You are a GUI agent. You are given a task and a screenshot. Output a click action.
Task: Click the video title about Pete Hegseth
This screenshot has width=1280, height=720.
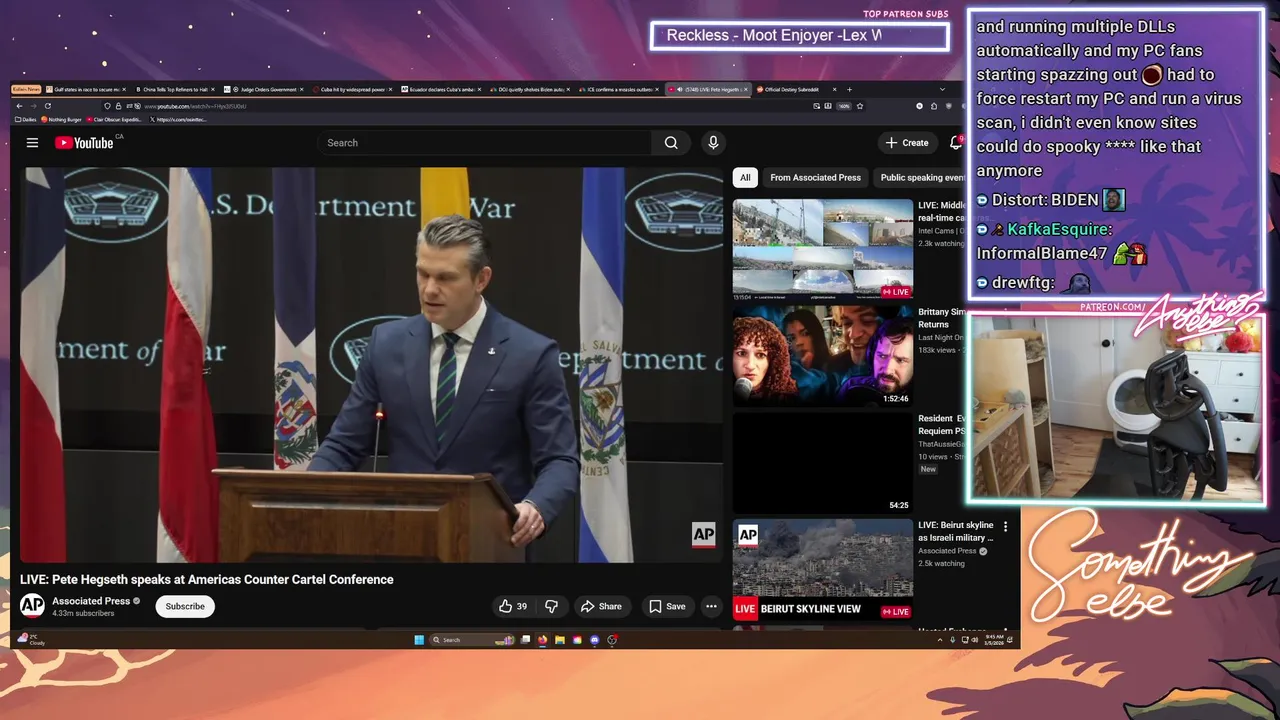[207, 579]
